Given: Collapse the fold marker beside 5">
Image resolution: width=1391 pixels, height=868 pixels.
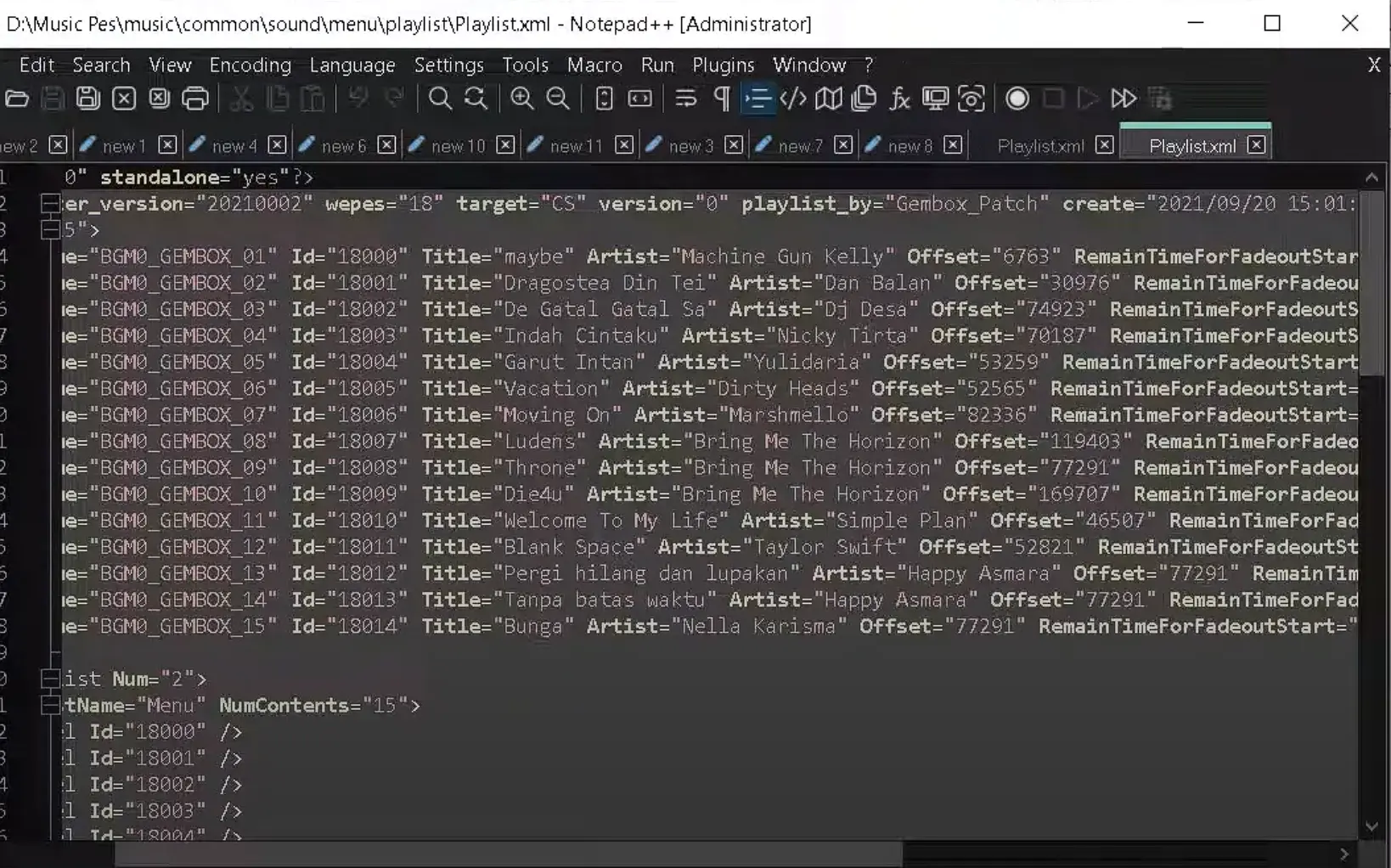Looking at the screenshot, I should (x=50, y=230).
